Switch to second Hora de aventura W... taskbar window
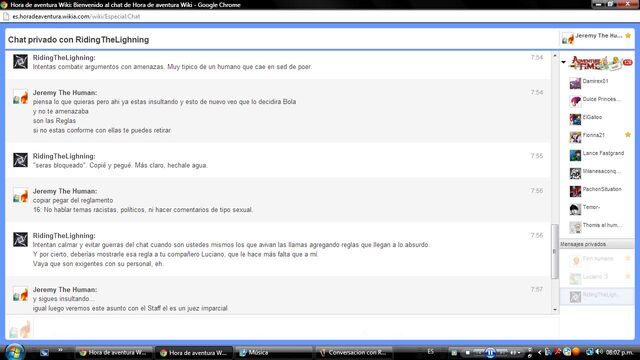Viewport: 640px width, 360px height. click(194, 353)
